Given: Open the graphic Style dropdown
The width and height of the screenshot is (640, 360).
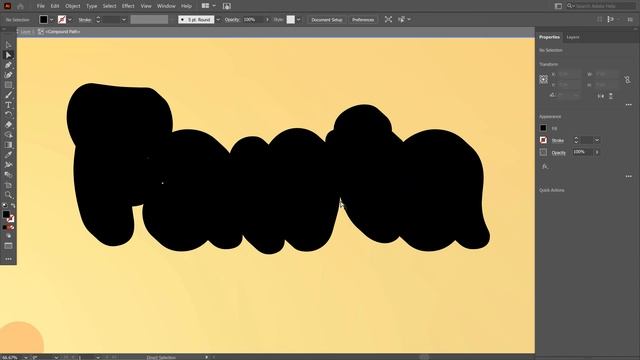Looking at the screenshot, I should click(298, 20).
